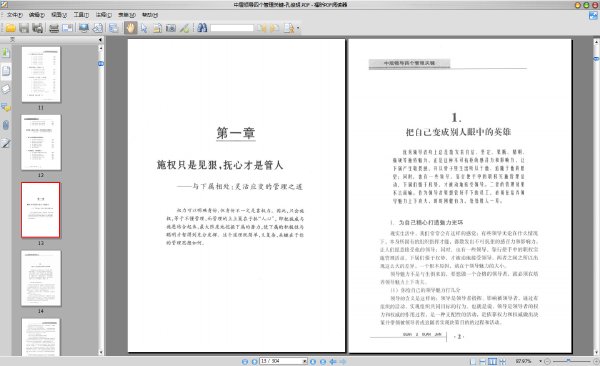Open the fifth menu in the menu bar
This screenshot has height=366, width=600.
[103, 15]
